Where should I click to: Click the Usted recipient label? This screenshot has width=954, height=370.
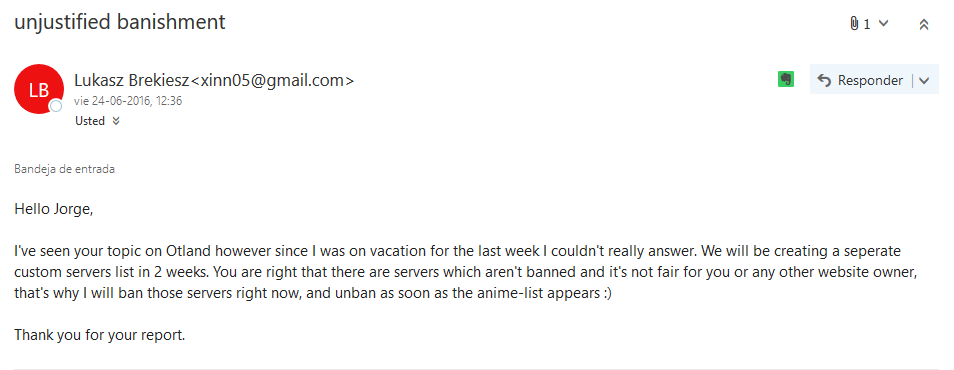pyautogui.click(x=90, y=121)
